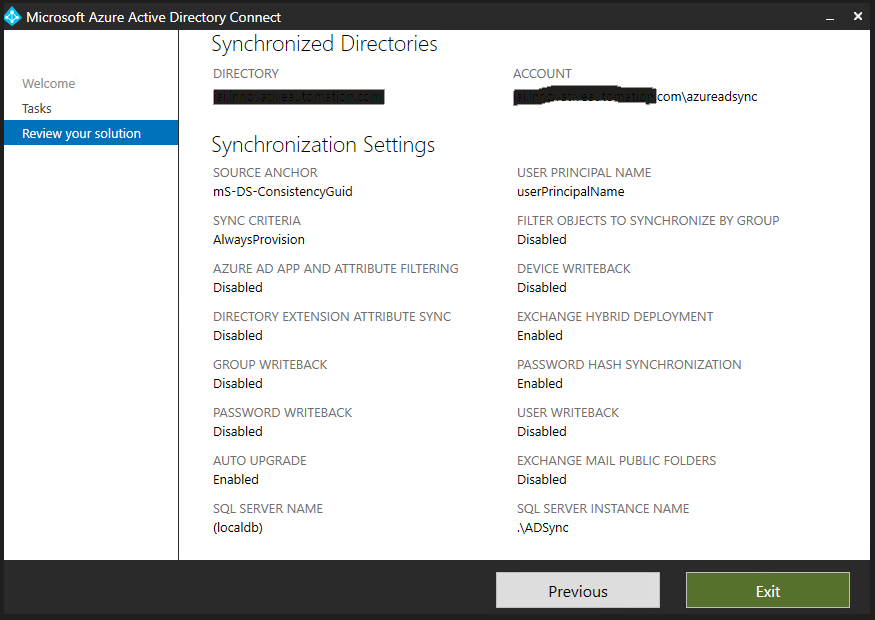Click the GROUP WRITEBACK label
Viewport: 875px width, 620px height.
pos(270,364)
